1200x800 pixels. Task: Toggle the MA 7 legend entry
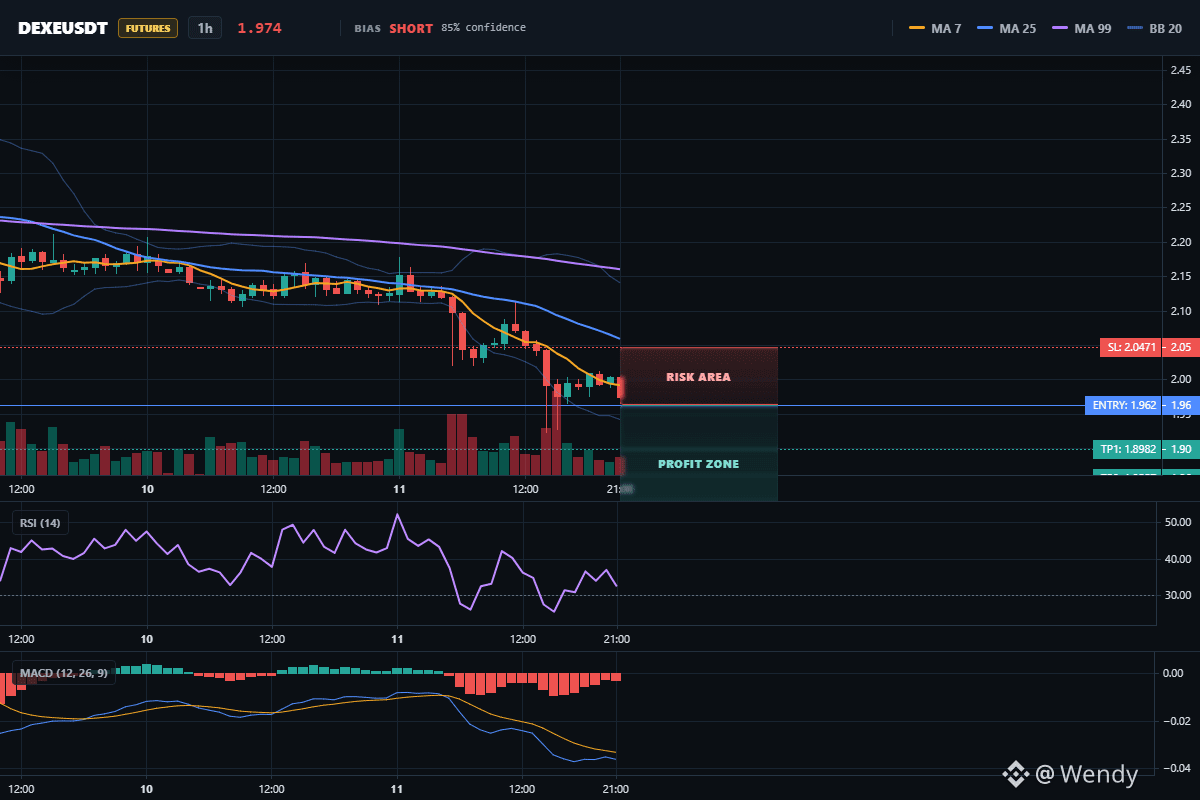click(x=935, y=28)
